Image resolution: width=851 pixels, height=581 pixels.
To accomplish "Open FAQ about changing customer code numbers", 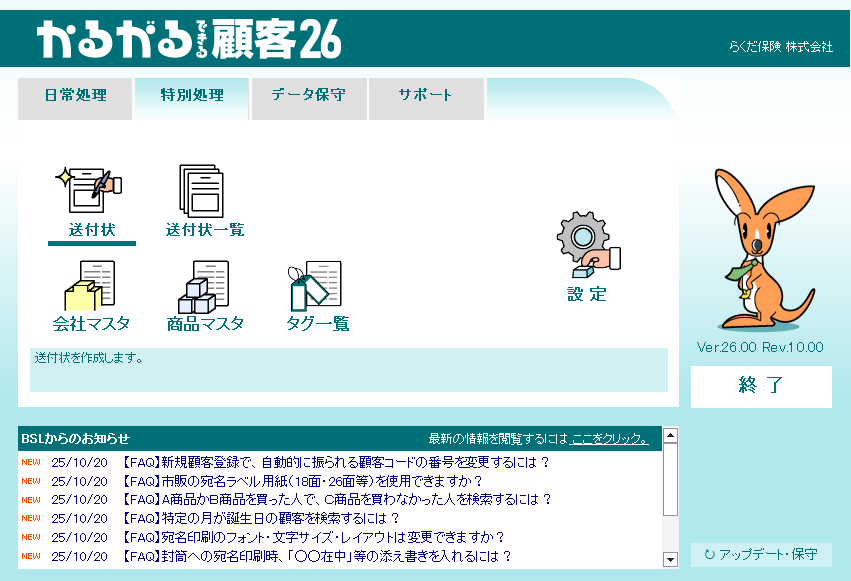I will tap(336, 462).
